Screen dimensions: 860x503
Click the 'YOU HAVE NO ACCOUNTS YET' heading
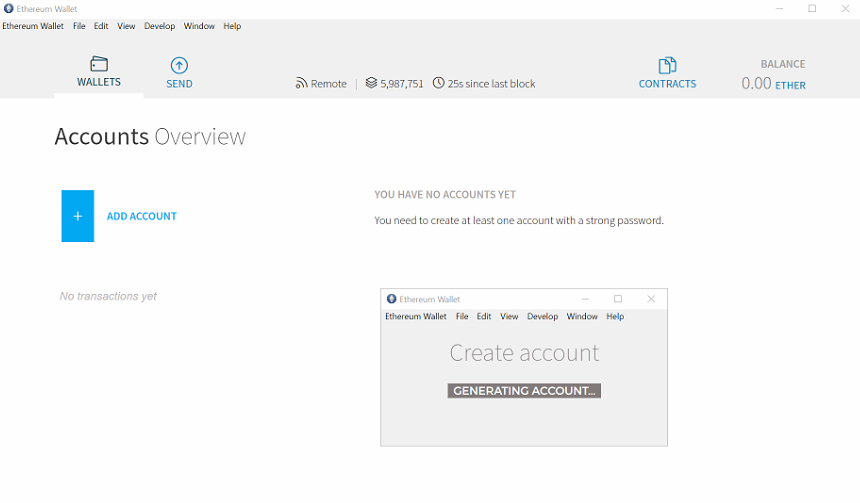click(445, 195)
